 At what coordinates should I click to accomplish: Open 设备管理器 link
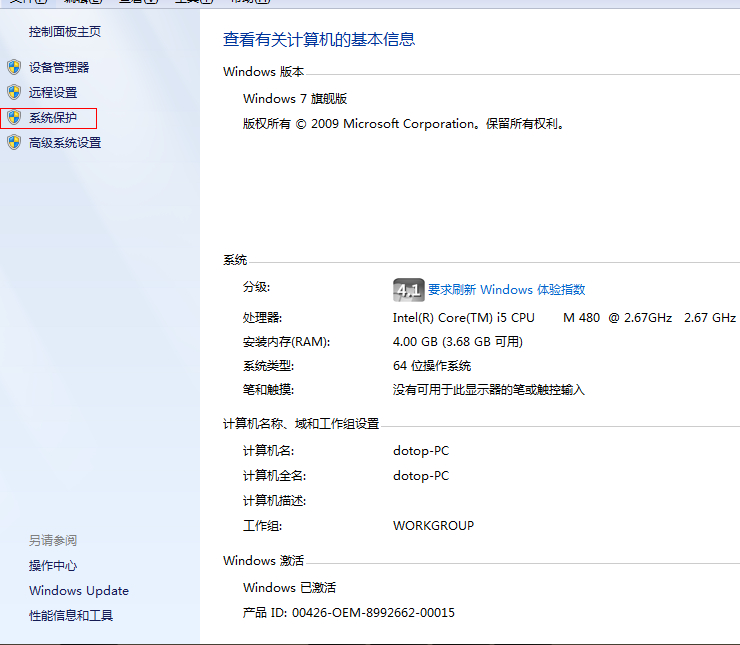(x=59, y=67)
